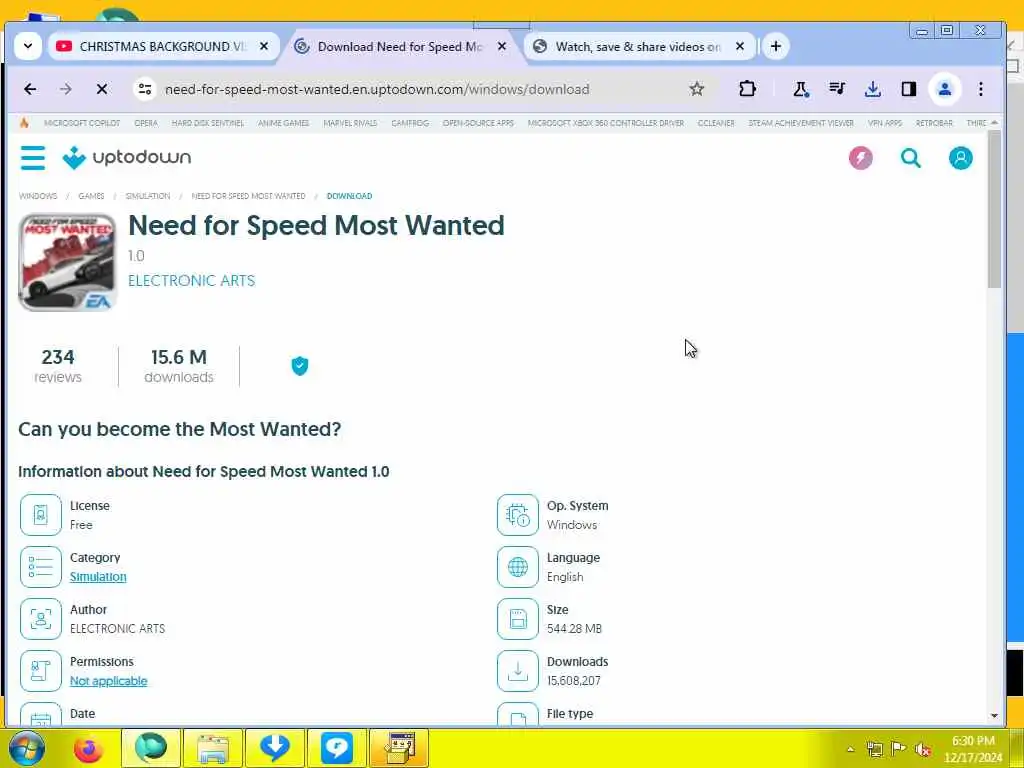Open browser extensions puzzle icon
The image size is (1024, 768).
coord(747,89)
